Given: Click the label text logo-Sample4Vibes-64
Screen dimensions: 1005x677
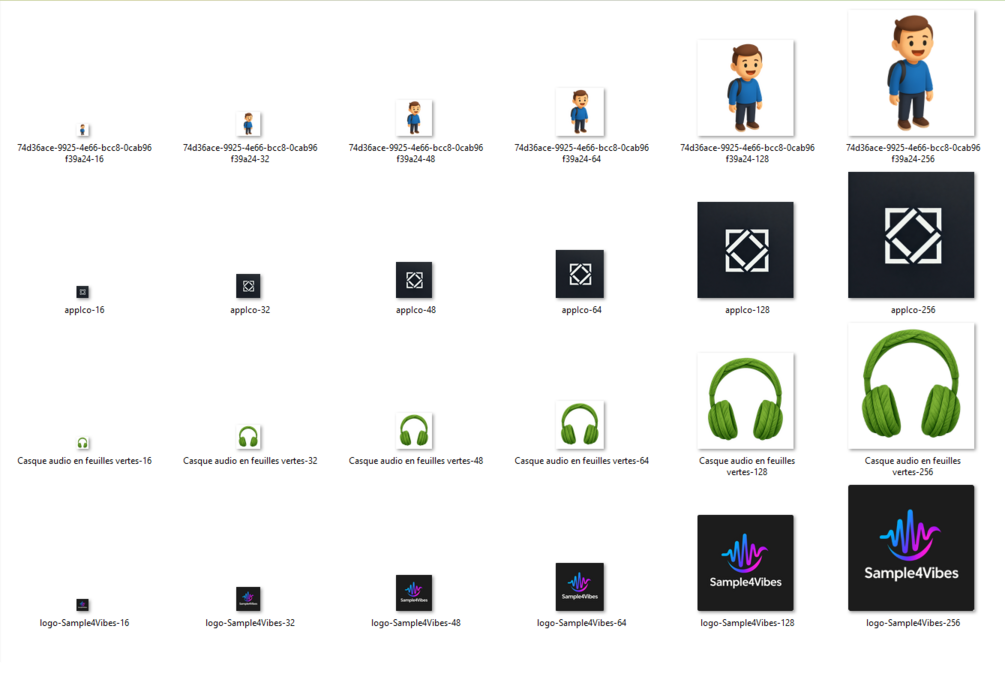Looking at the screenshot, I should [x=581, y=623].
